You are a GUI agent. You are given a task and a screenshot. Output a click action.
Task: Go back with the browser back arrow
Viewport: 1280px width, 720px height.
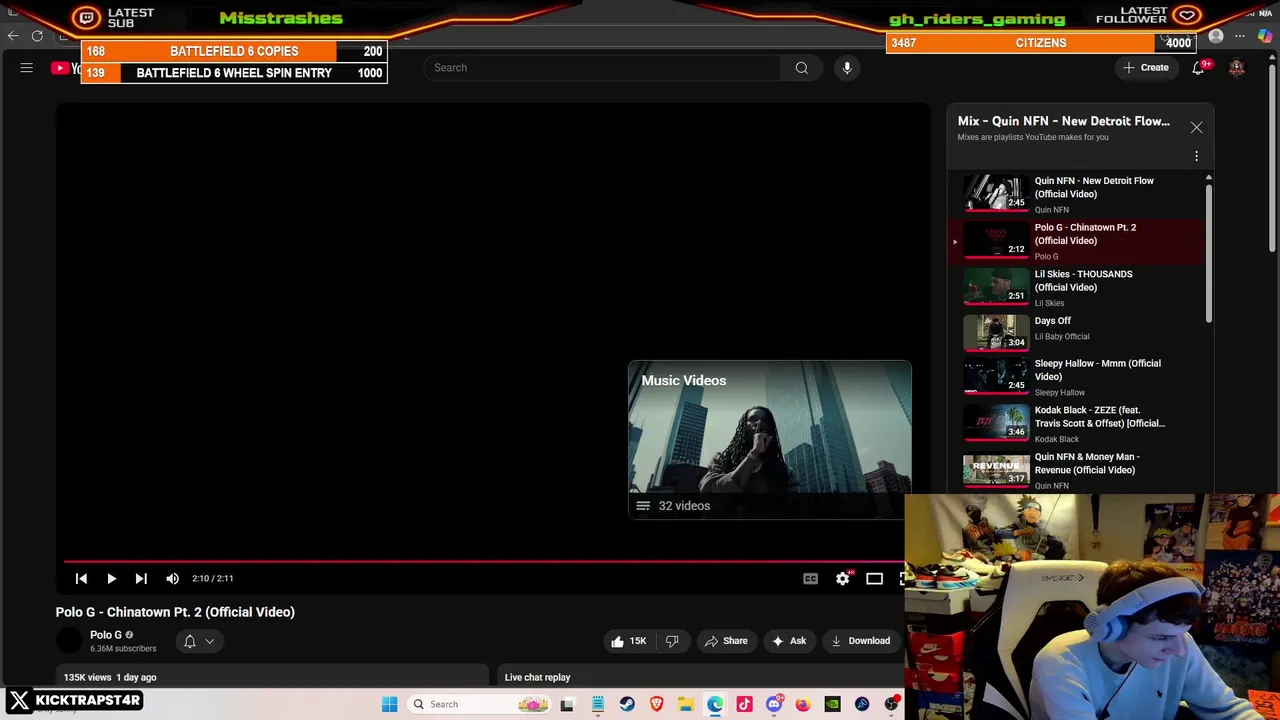click(13, 36)
